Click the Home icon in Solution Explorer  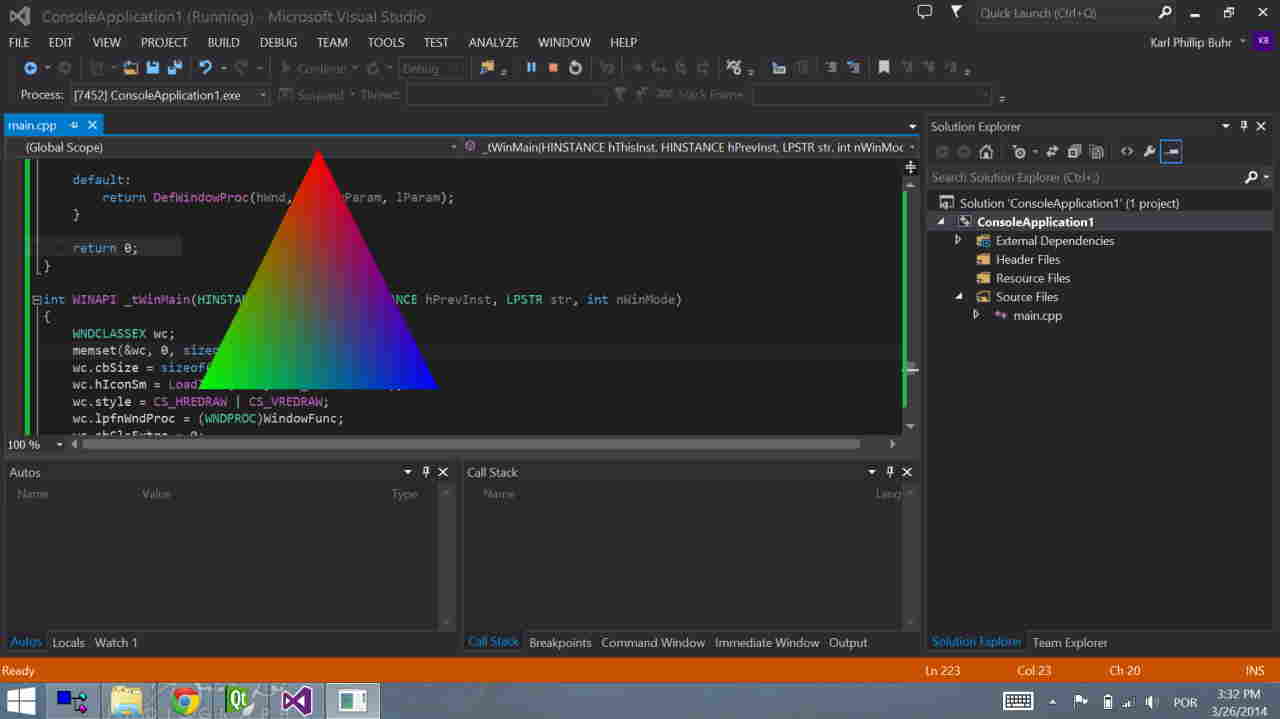click(x=986, y=152)
